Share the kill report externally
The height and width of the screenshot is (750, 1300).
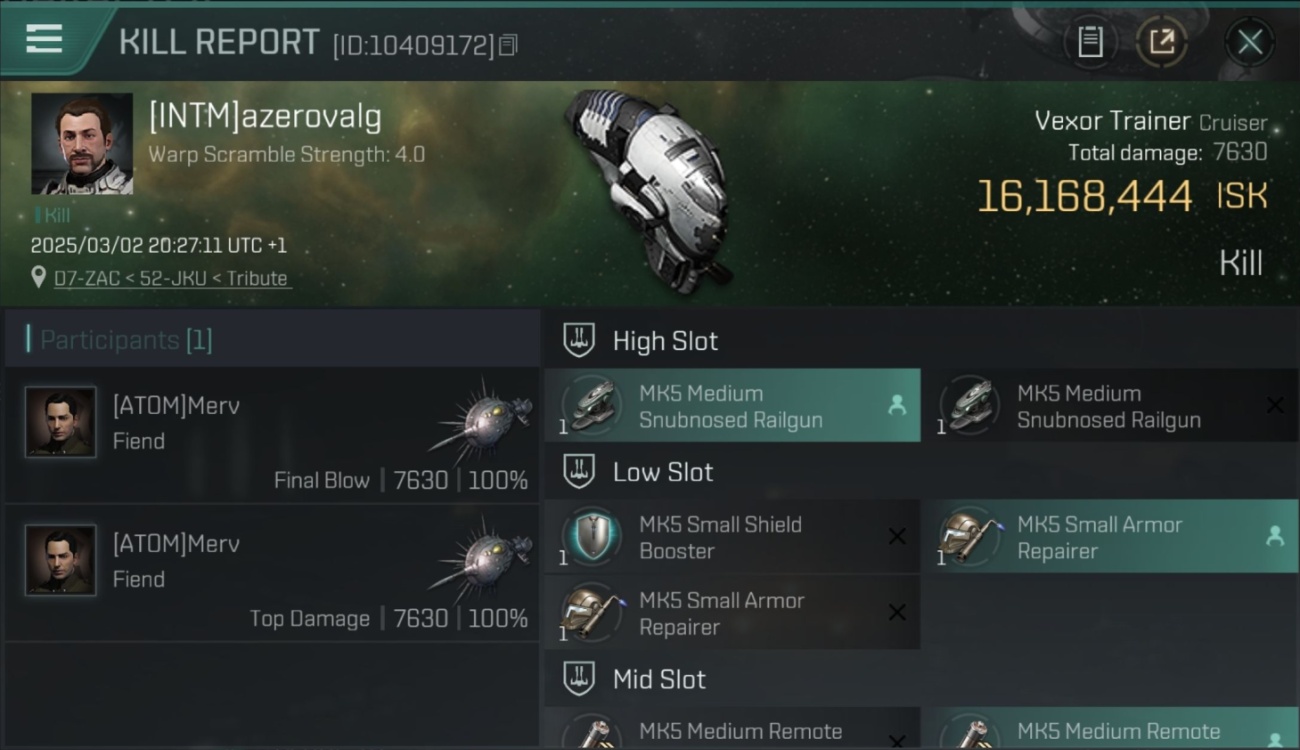point(1161,42)
